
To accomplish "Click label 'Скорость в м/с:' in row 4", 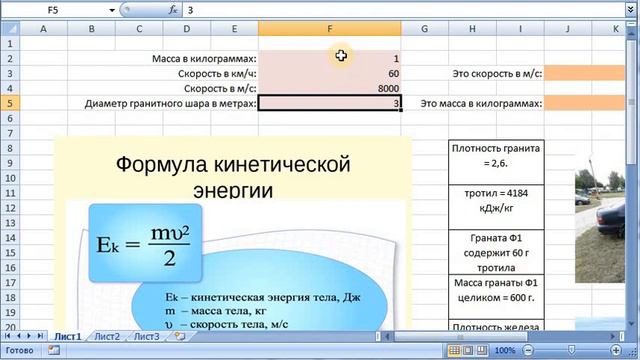I will (x=220, y=89).
